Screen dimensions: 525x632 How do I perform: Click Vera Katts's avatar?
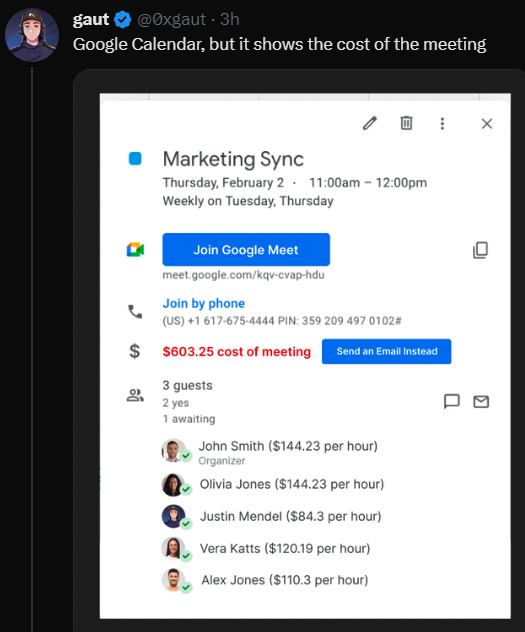coord(173,549)
